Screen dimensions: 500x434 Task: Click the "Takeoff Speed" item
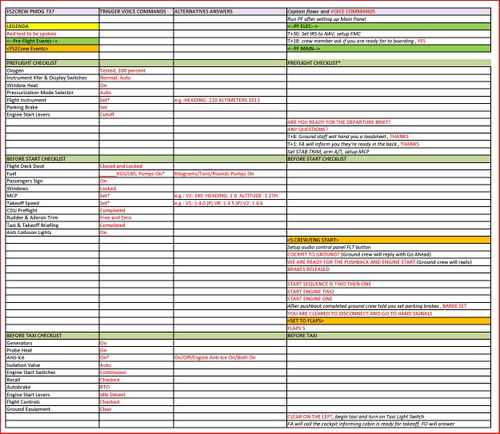(52, 203)
